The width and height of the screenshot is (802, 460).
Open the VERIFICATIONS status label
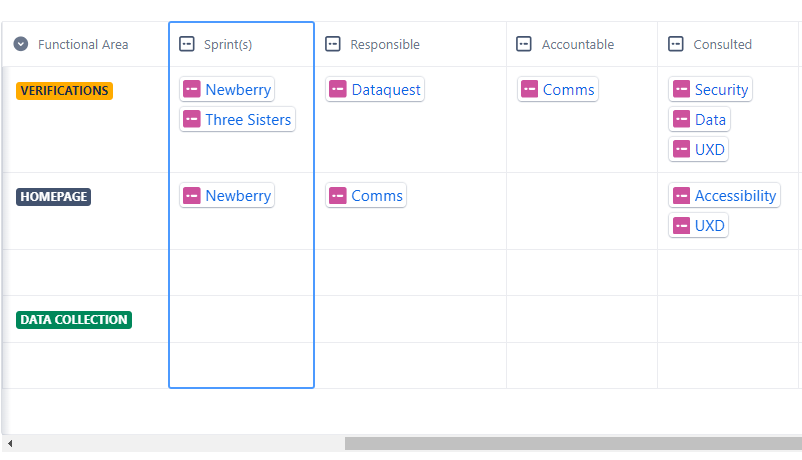tap(64, 91)
